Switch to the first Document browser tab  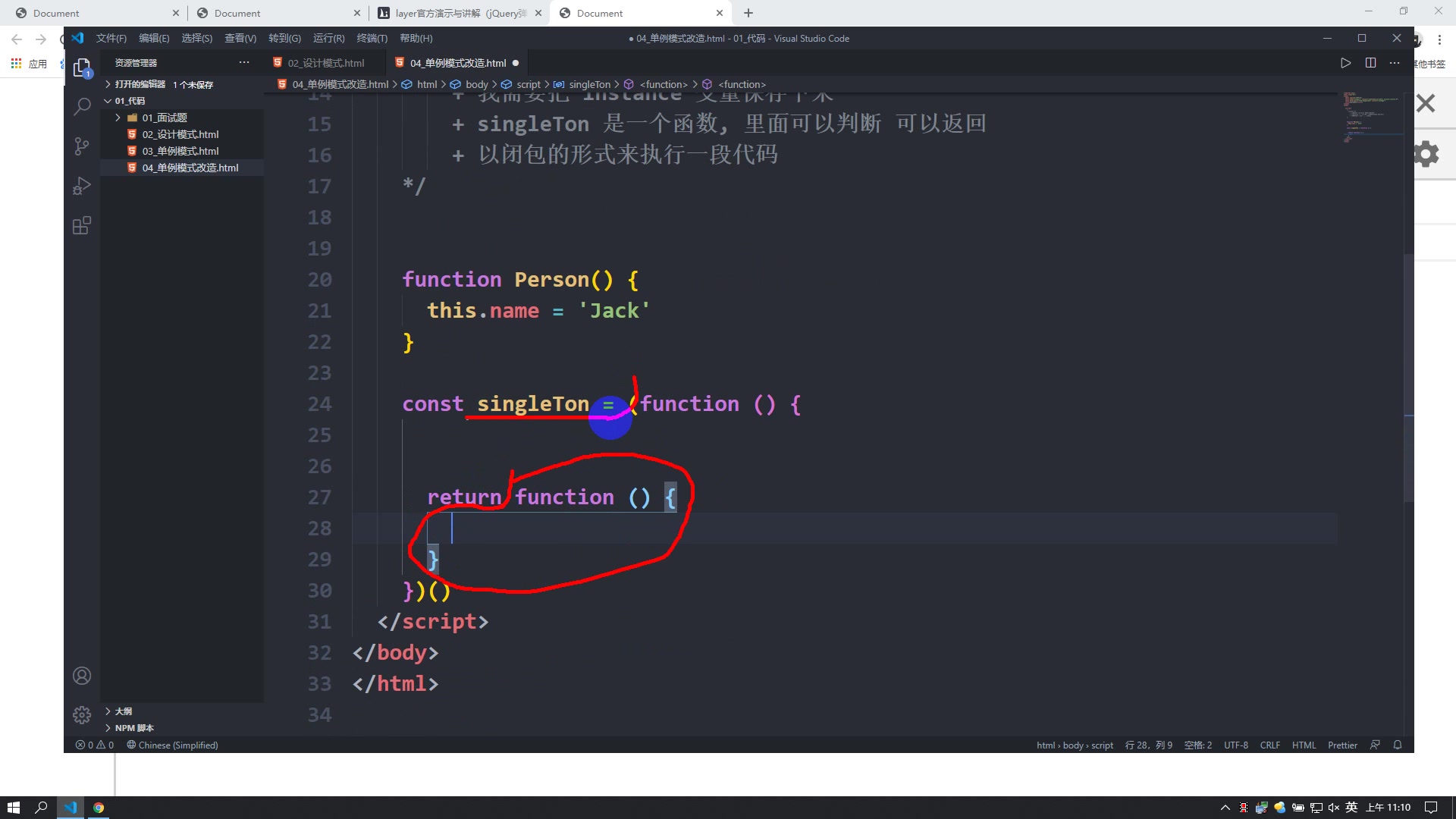click(x=96, y=13)
